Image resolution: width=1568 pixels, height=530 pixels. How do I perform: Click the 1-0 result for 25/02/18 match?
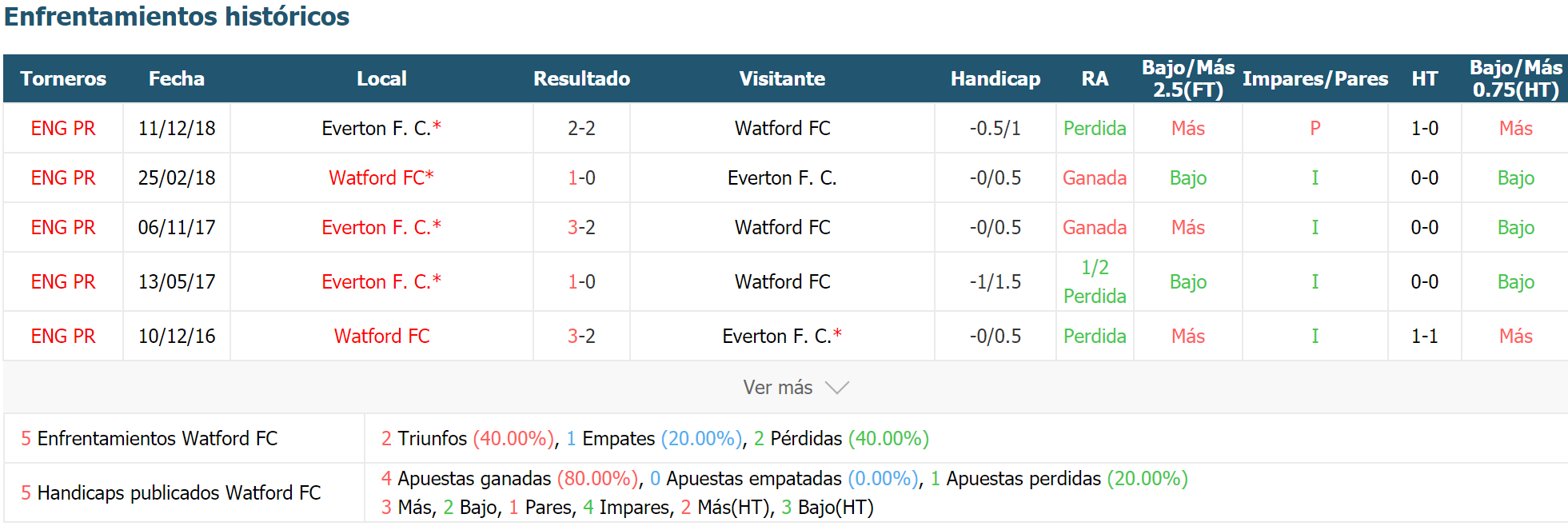click(581, 177)
